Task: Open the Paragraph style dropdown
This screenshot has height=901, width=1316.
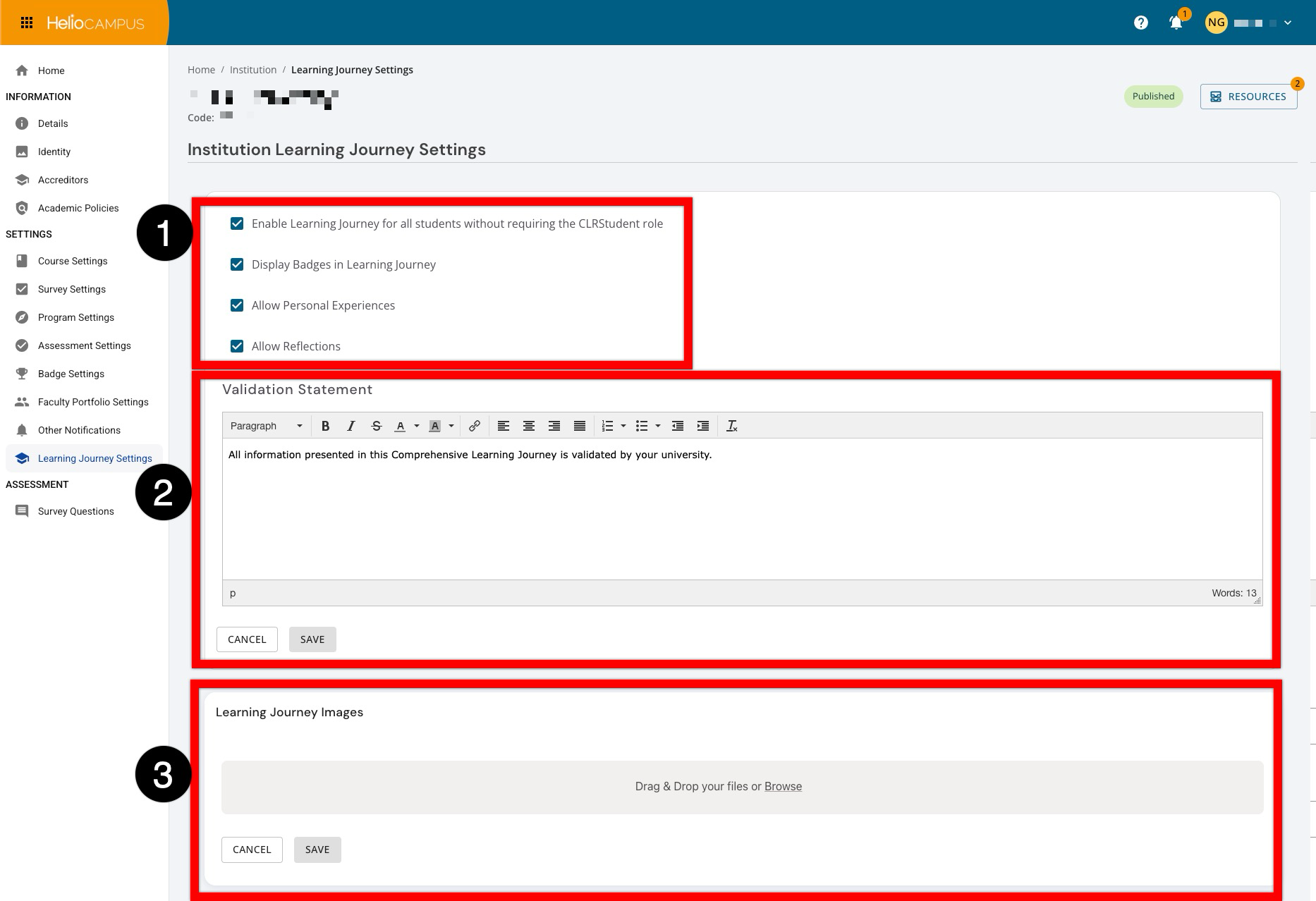Action: click(x=266, y=426)
